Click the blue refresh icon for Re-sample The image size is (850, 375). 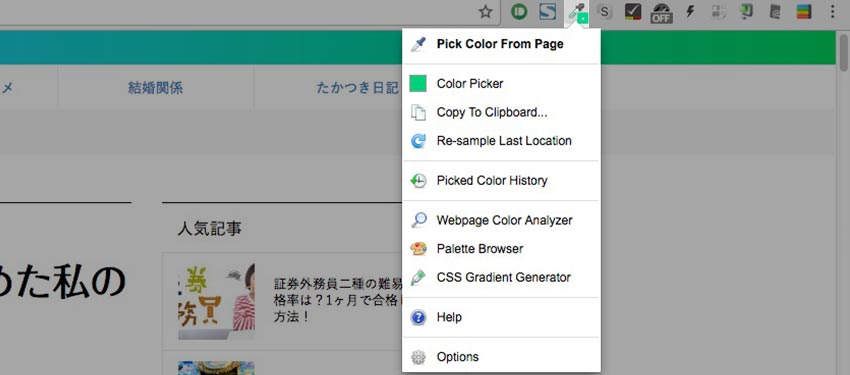pos(418,141)
